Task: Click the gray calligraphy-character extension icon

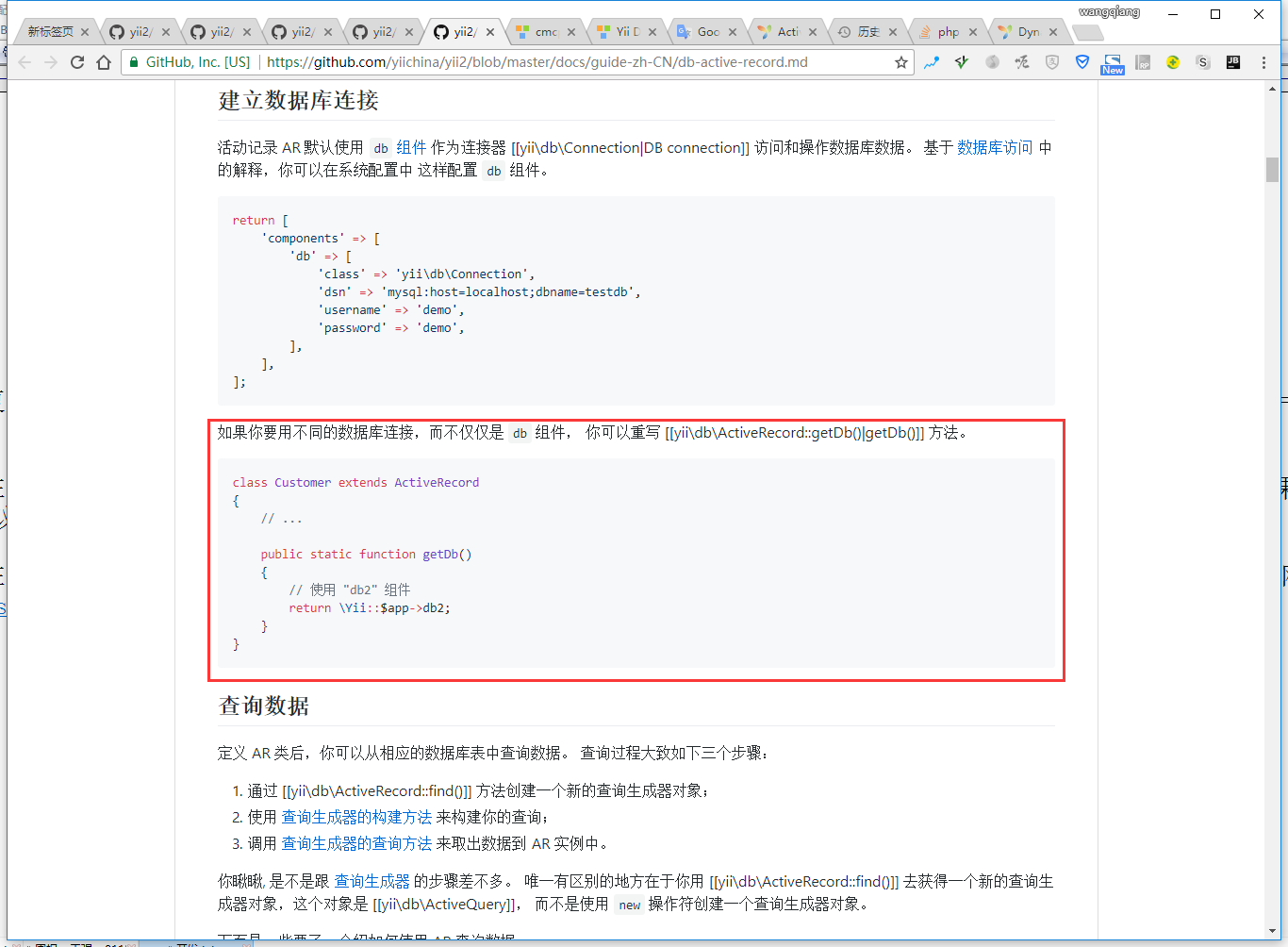Action: pos(1022,62)
